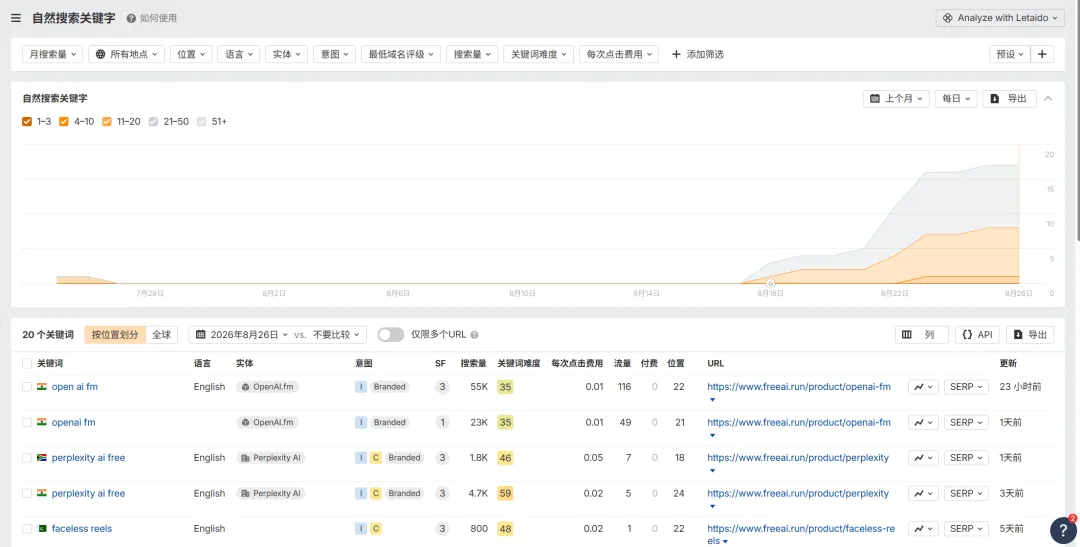Open the SERP dropdown for openai fm
This screenshot has width=1080, height=547.
(x=966, y=423)
